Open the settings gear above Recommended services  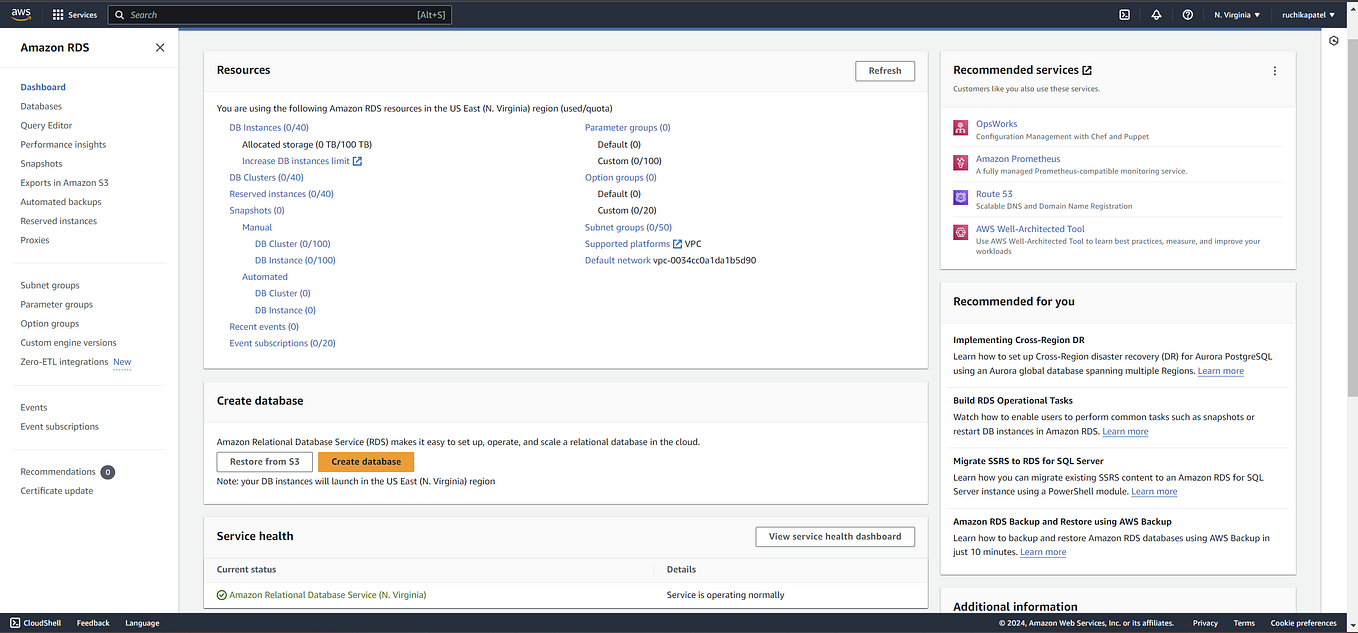click(1334, 40)
